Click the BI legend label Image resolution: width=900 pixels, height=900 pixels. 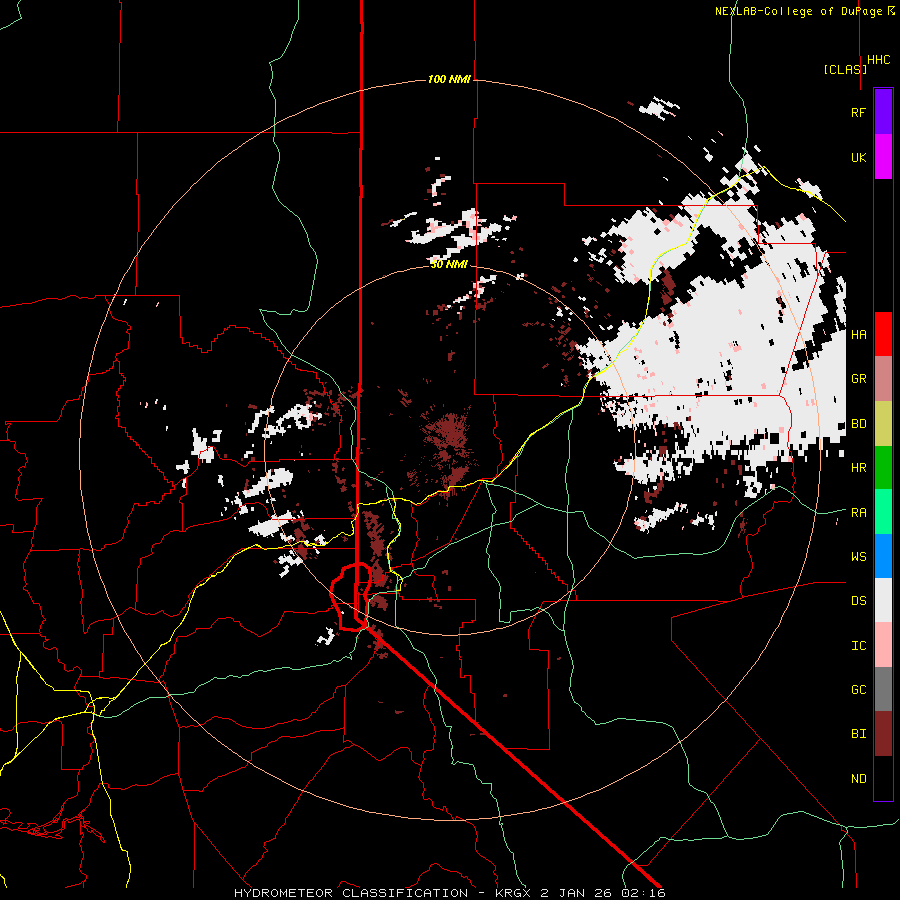click(858, 734)
